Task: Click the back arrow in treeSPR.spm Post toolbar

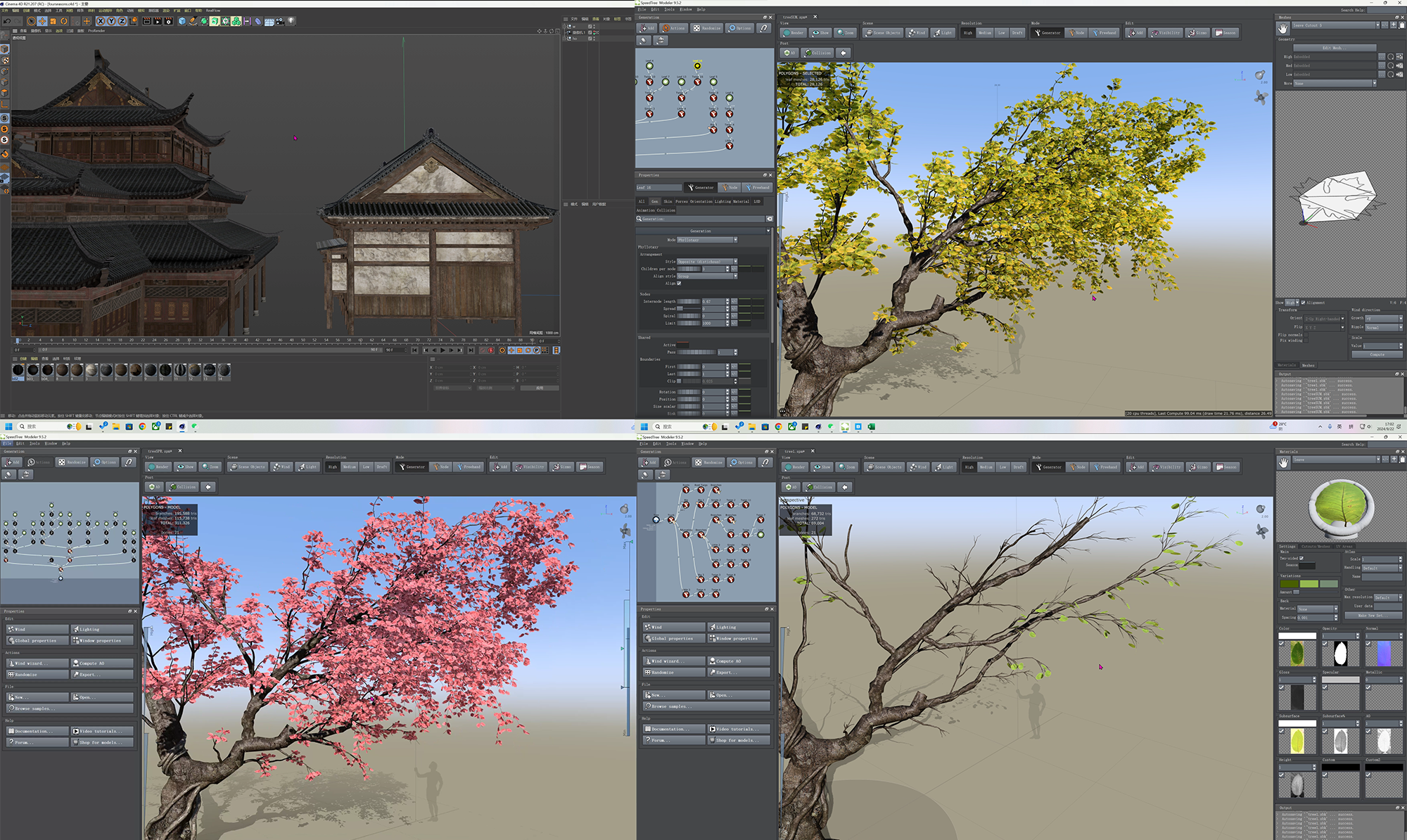Action: pos(208,486)
